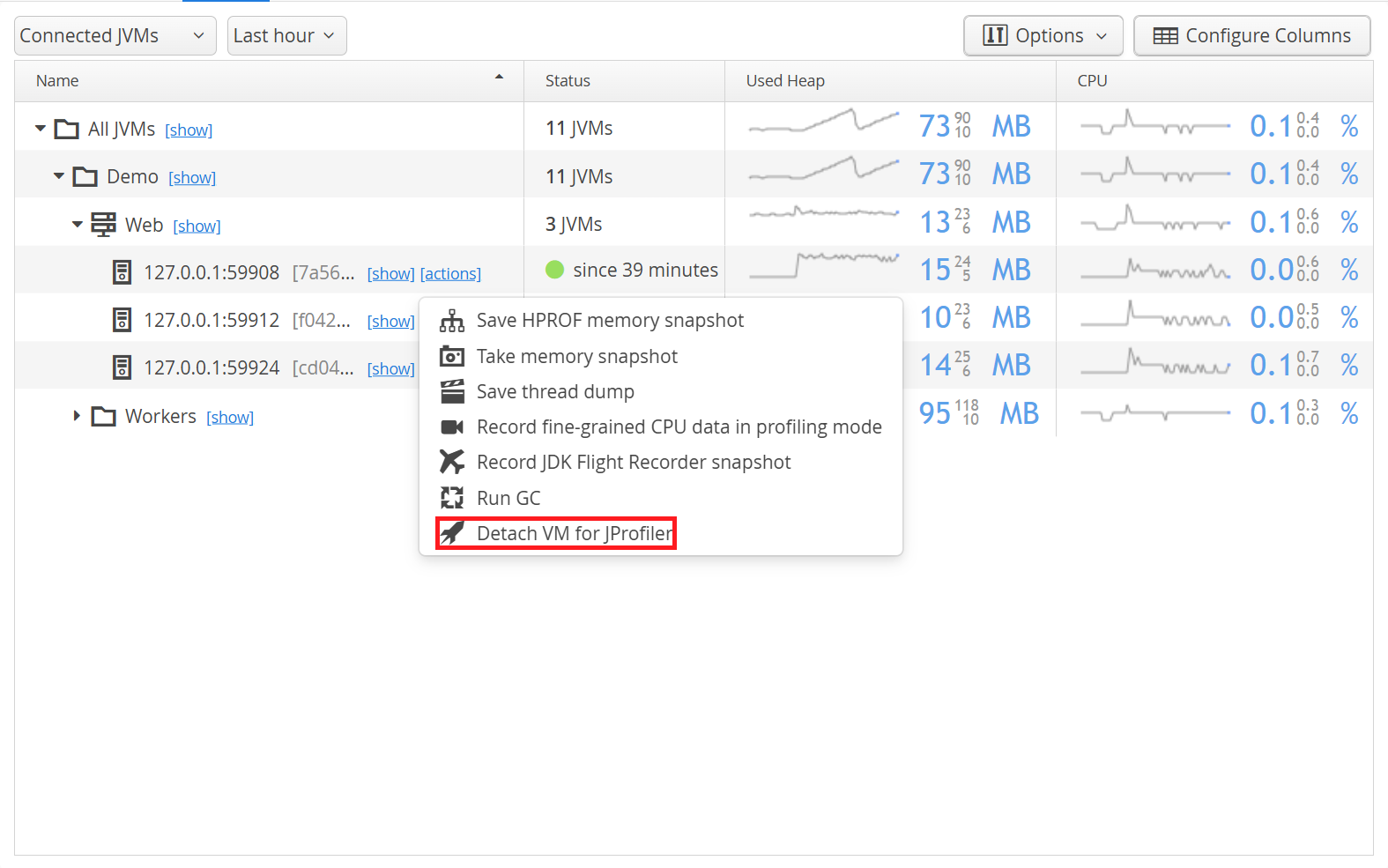This screenshot has height=868, width=1388.
Task: Open the Connected JVMs dropdown
Action: [115, 36]
